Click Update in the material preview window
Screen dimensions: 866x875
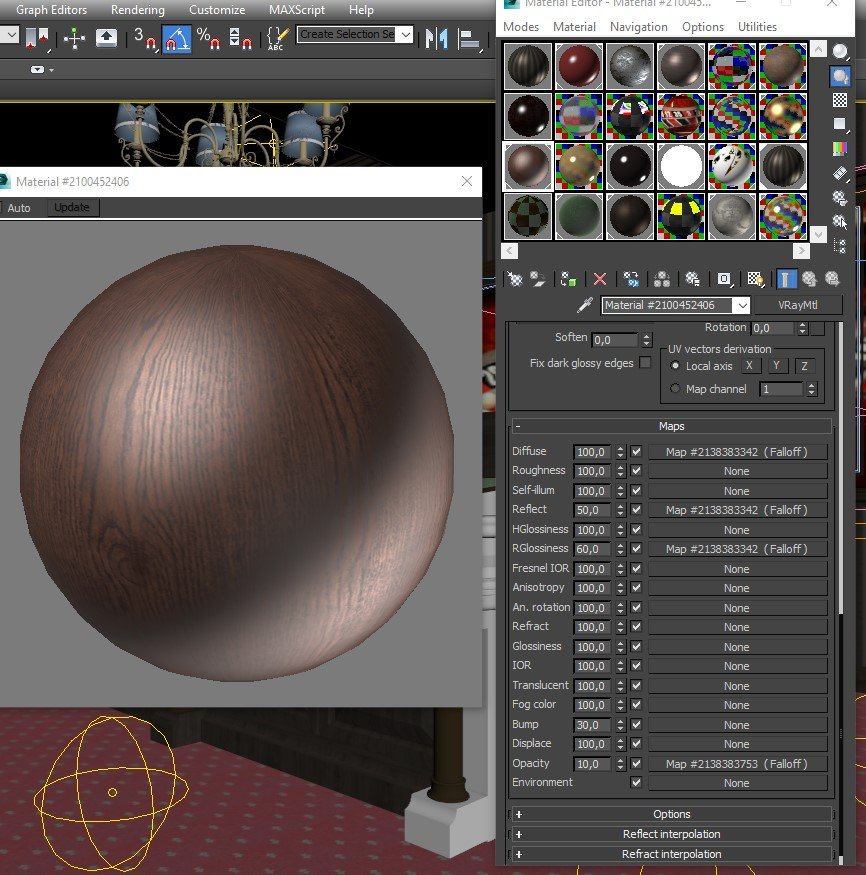[x=72, y=208]
